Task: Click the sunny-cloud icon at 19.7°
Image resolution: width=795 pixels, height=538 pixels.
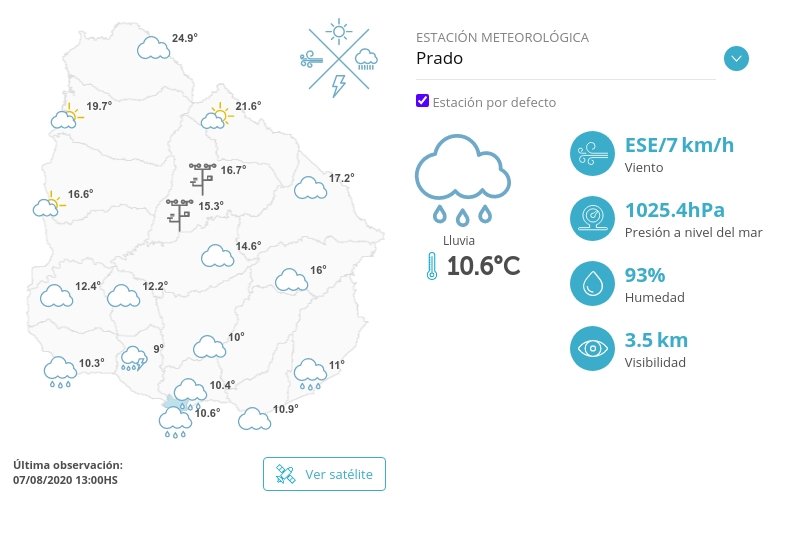Action: point(66,117)
